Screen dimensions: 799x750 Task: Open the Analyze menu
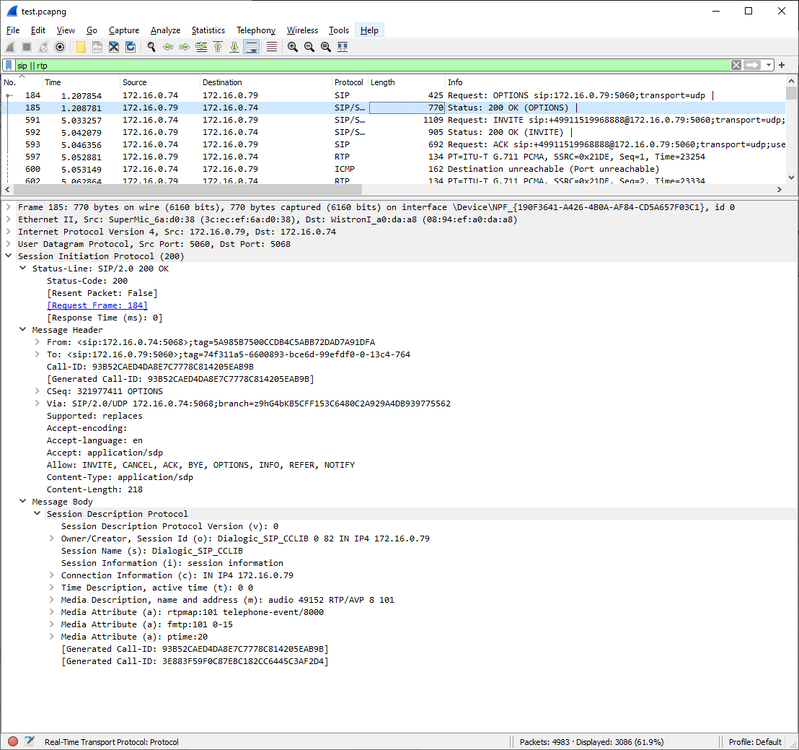pos(165,31)
